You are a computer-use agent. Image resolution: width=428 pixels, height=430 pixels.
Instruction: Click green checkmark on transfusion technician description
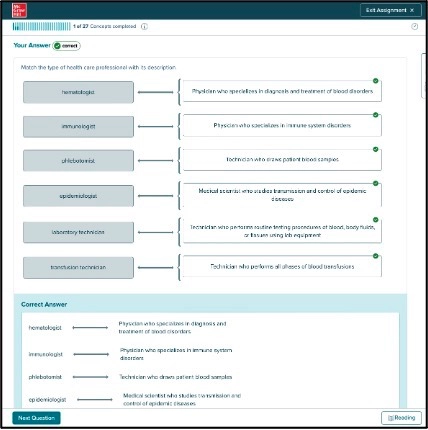pyautogui.click(x=376, y=256)
